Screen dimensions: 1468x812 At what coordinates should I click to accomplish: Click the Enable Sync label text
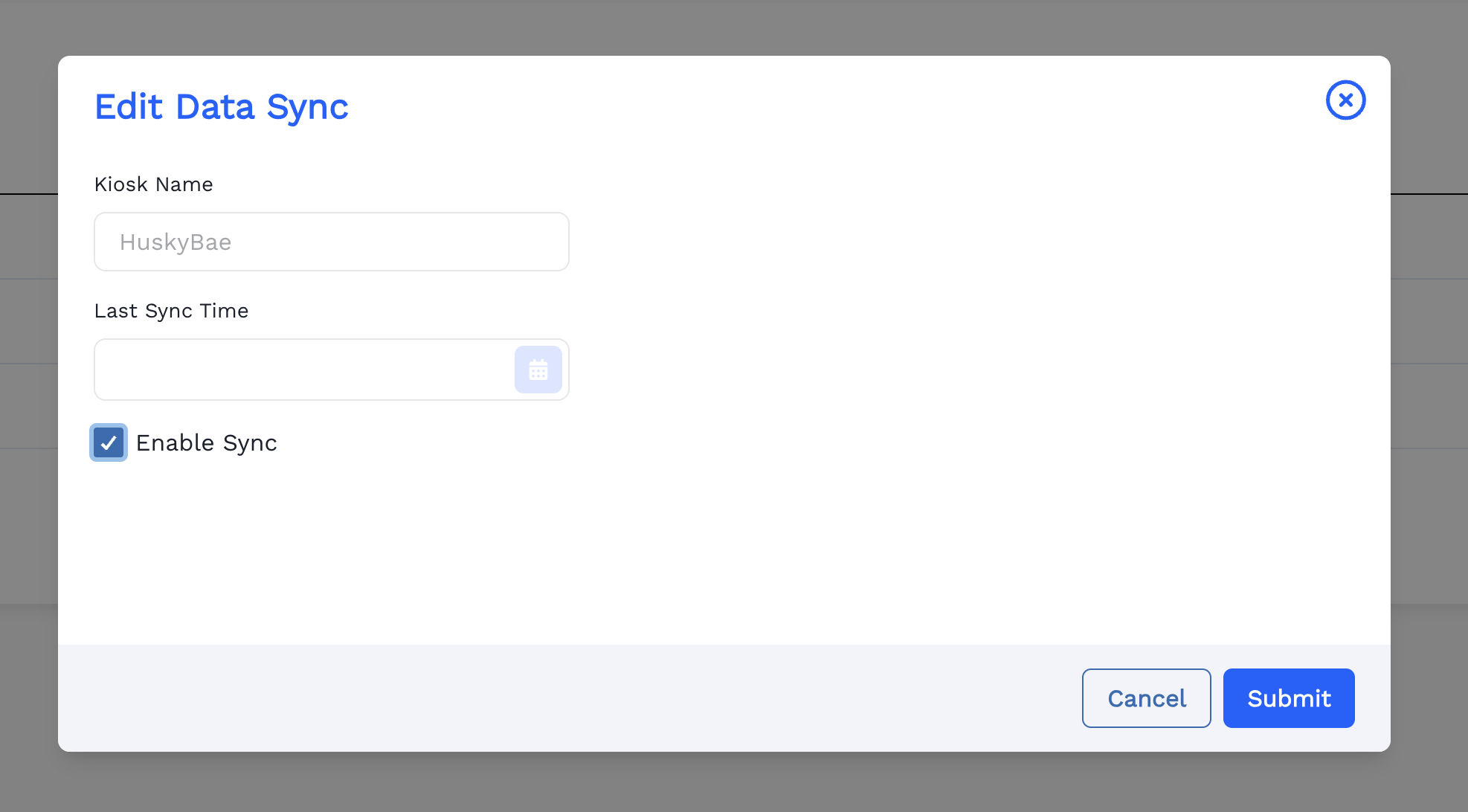pos(206,443)
